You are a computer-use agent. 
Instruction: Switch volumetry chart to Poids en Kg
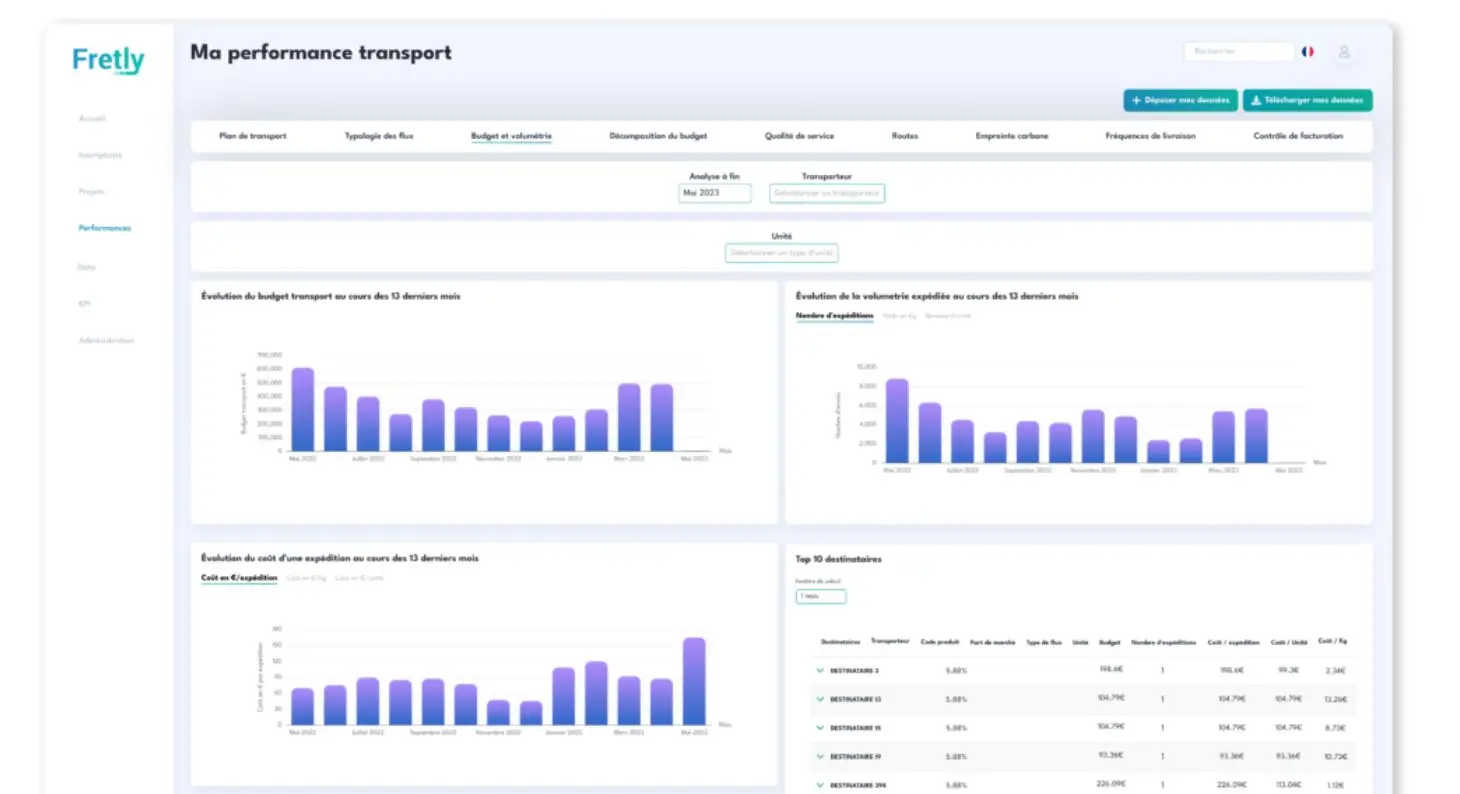click(x=899, y=316)
